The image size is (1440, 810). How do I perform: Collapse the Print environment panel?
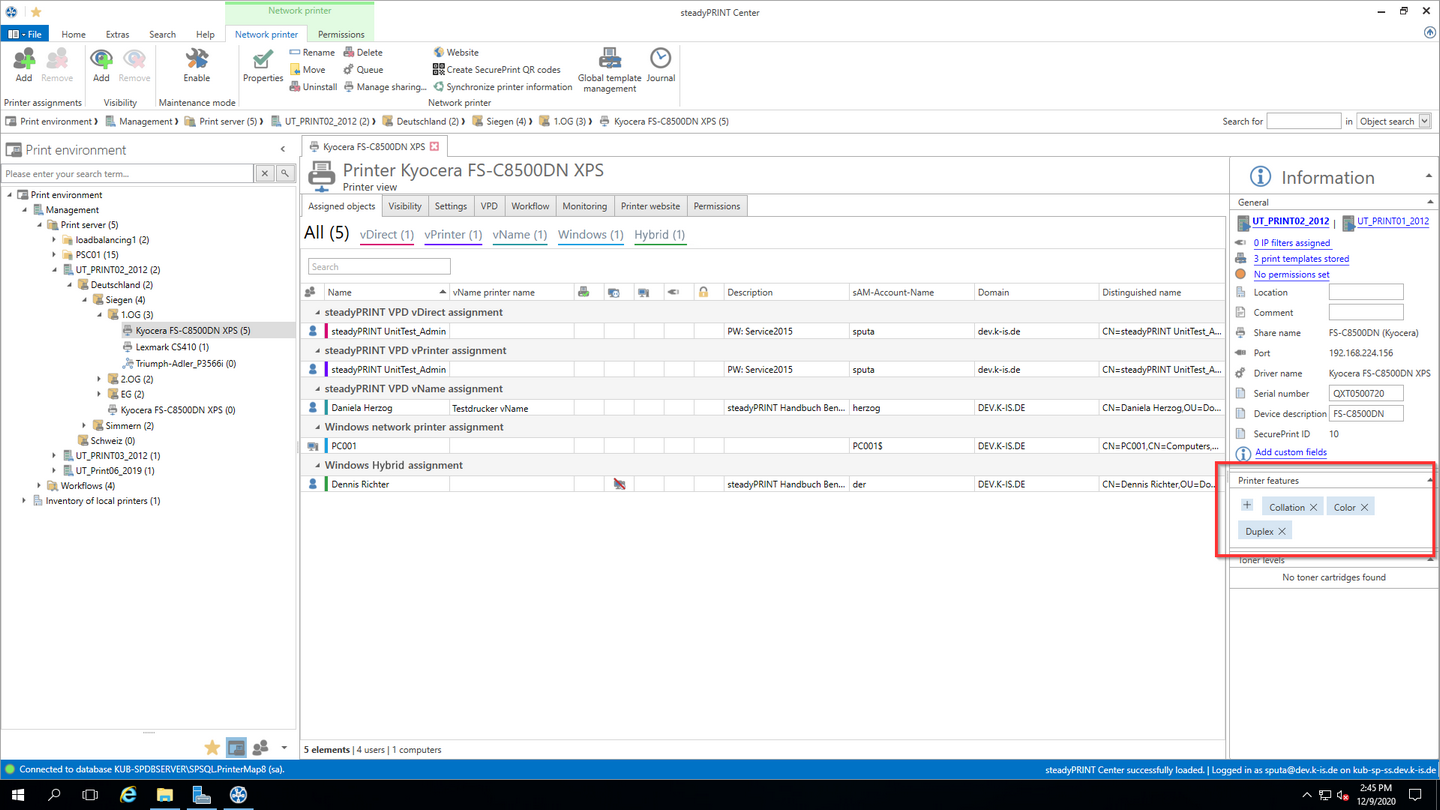(283, 150)
